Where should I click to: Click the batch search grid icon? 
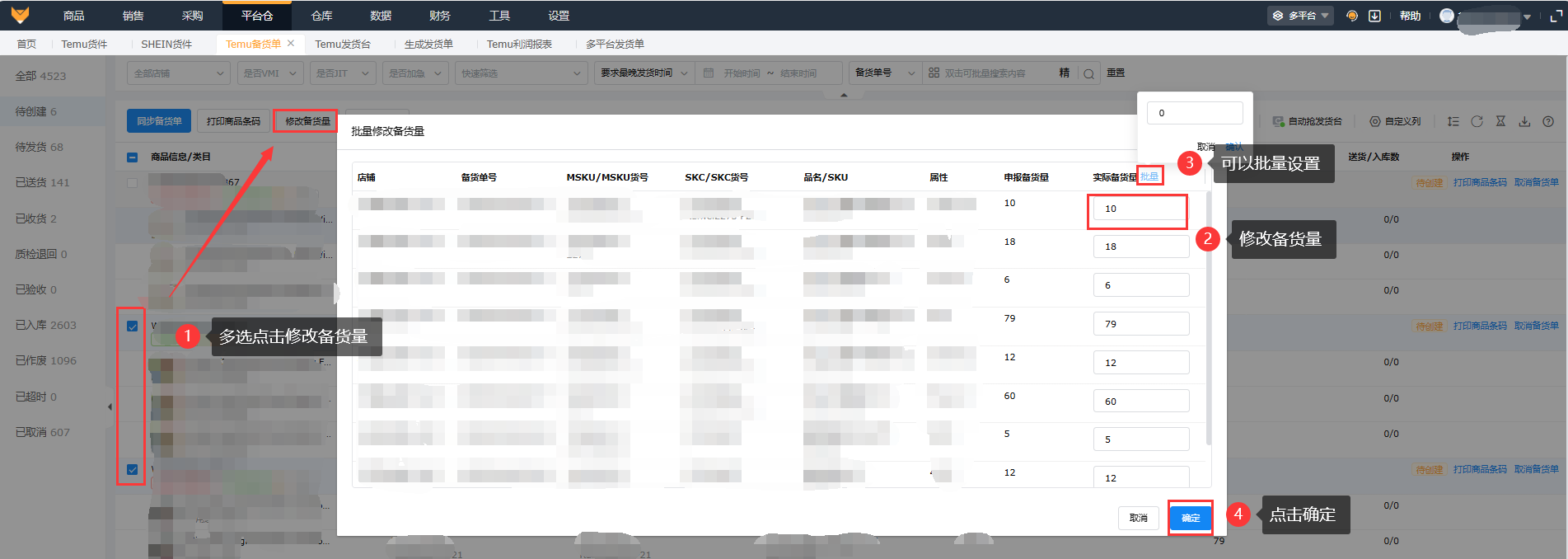pos(934,73)
